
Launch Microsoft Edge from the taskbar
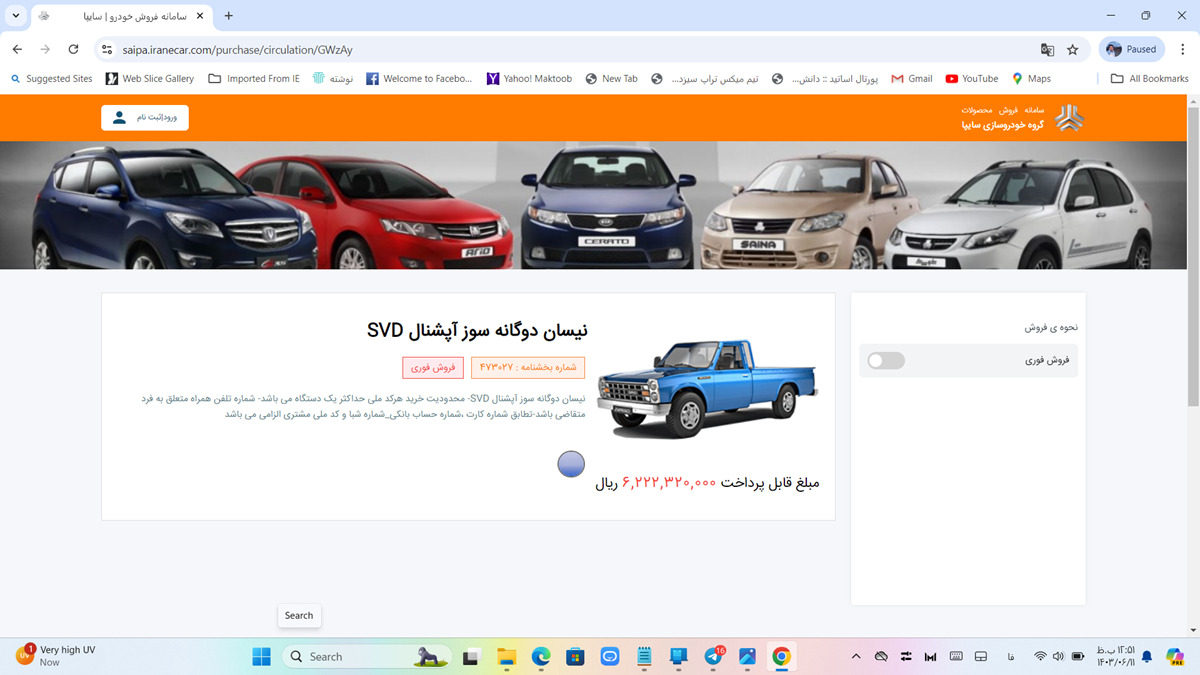point(541,656)
